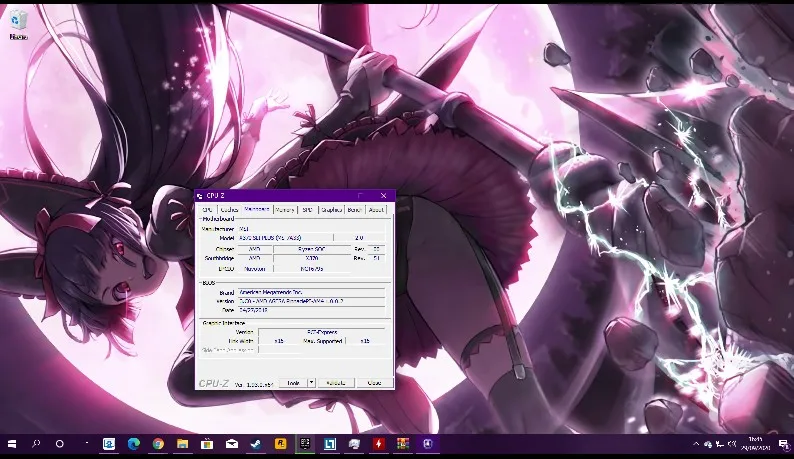Open the Graphics tab in CPU-Z
Image resolution: width=794 pixels, height=459 pixels.
tap(331, 209)
